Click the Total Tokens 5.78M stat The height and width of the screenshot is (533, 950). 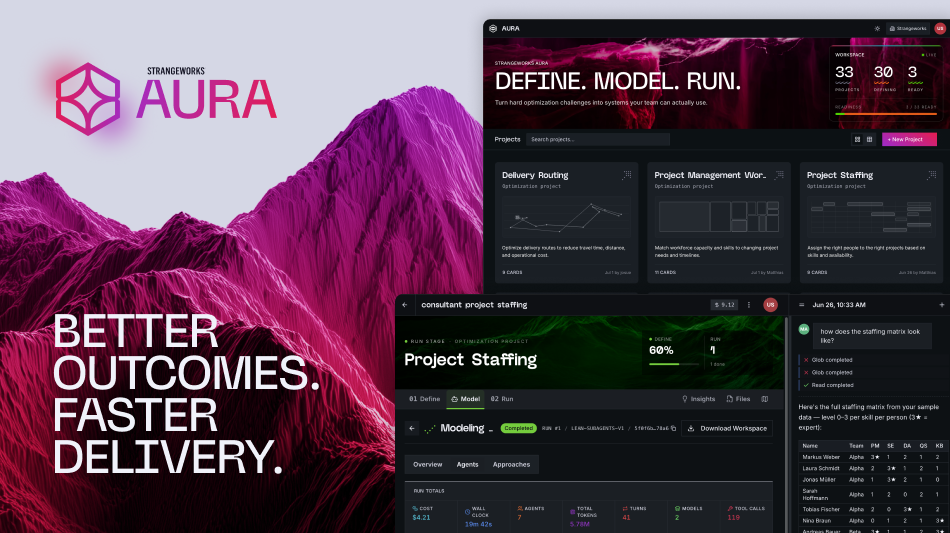[x=587, y=516]
